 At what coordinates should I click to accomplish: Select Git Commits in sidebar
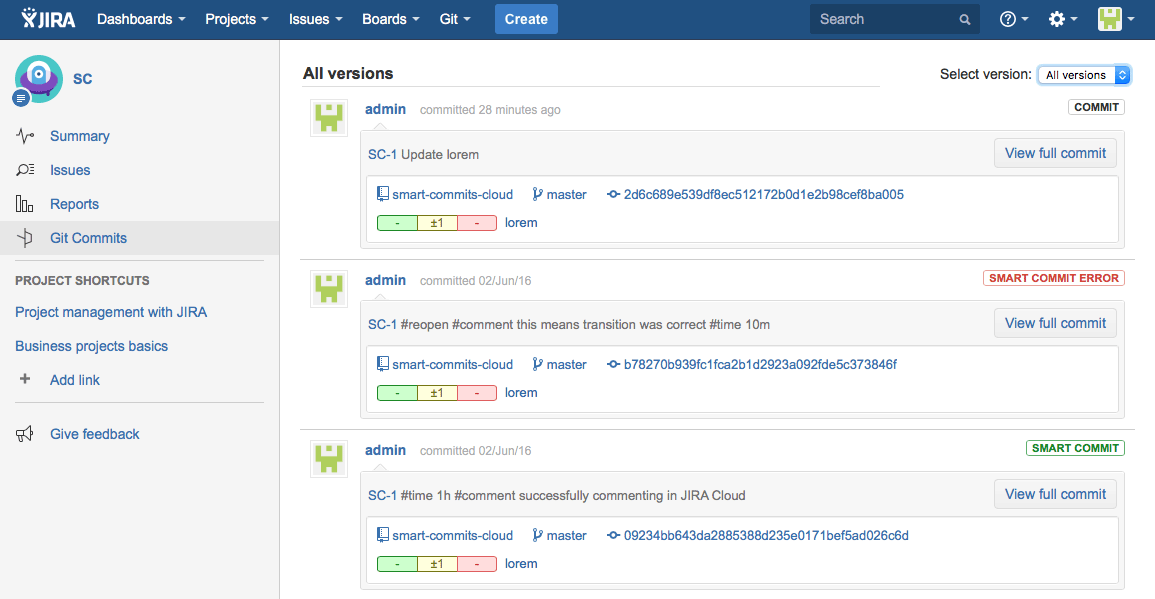coord(88,238)
